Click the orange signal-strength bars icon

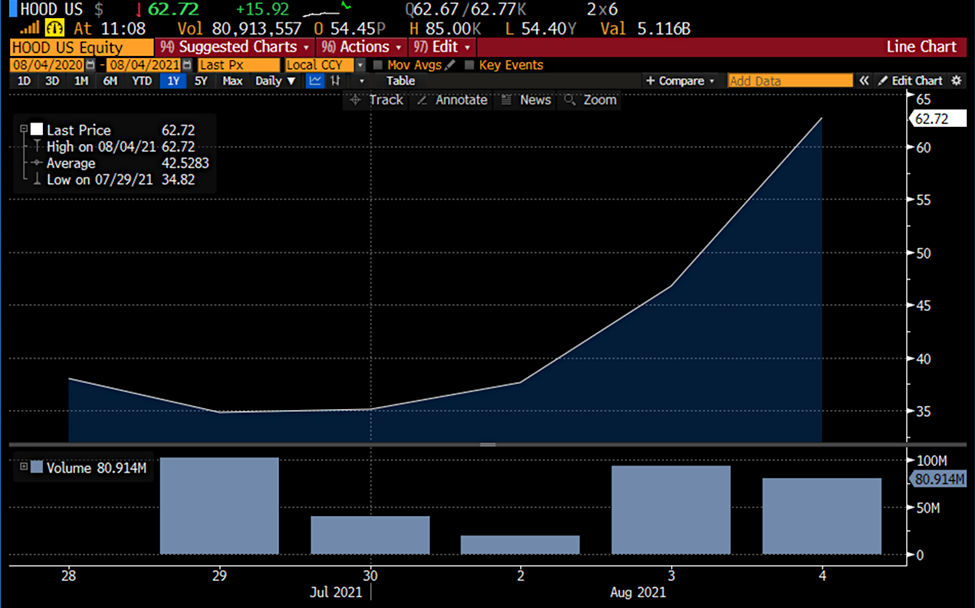coord(30,29)
